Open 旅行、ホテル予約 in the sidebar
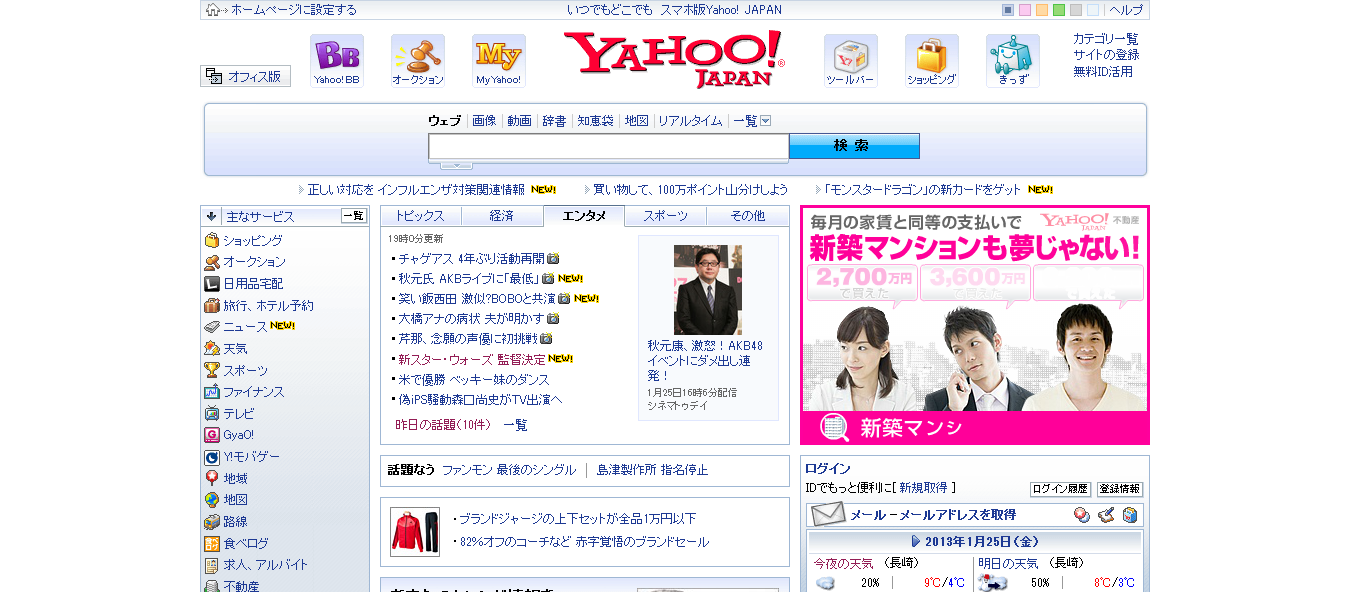This screenshot has width=1349, height=592. click(268, 306)
